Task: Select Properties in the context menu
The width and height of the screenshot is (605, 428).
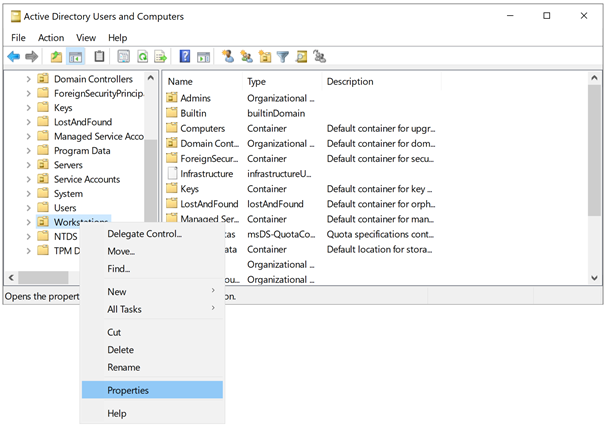Action: tap(152, 390)
